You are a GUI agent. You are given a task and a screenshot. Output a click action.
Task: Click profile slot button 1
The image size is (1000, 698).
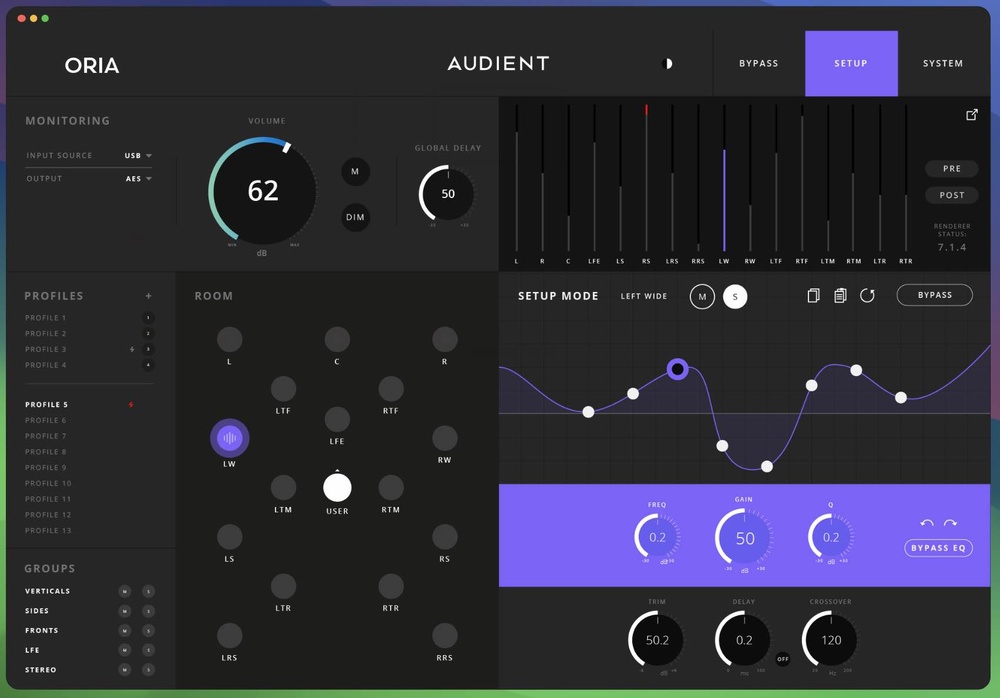(148, 318)
